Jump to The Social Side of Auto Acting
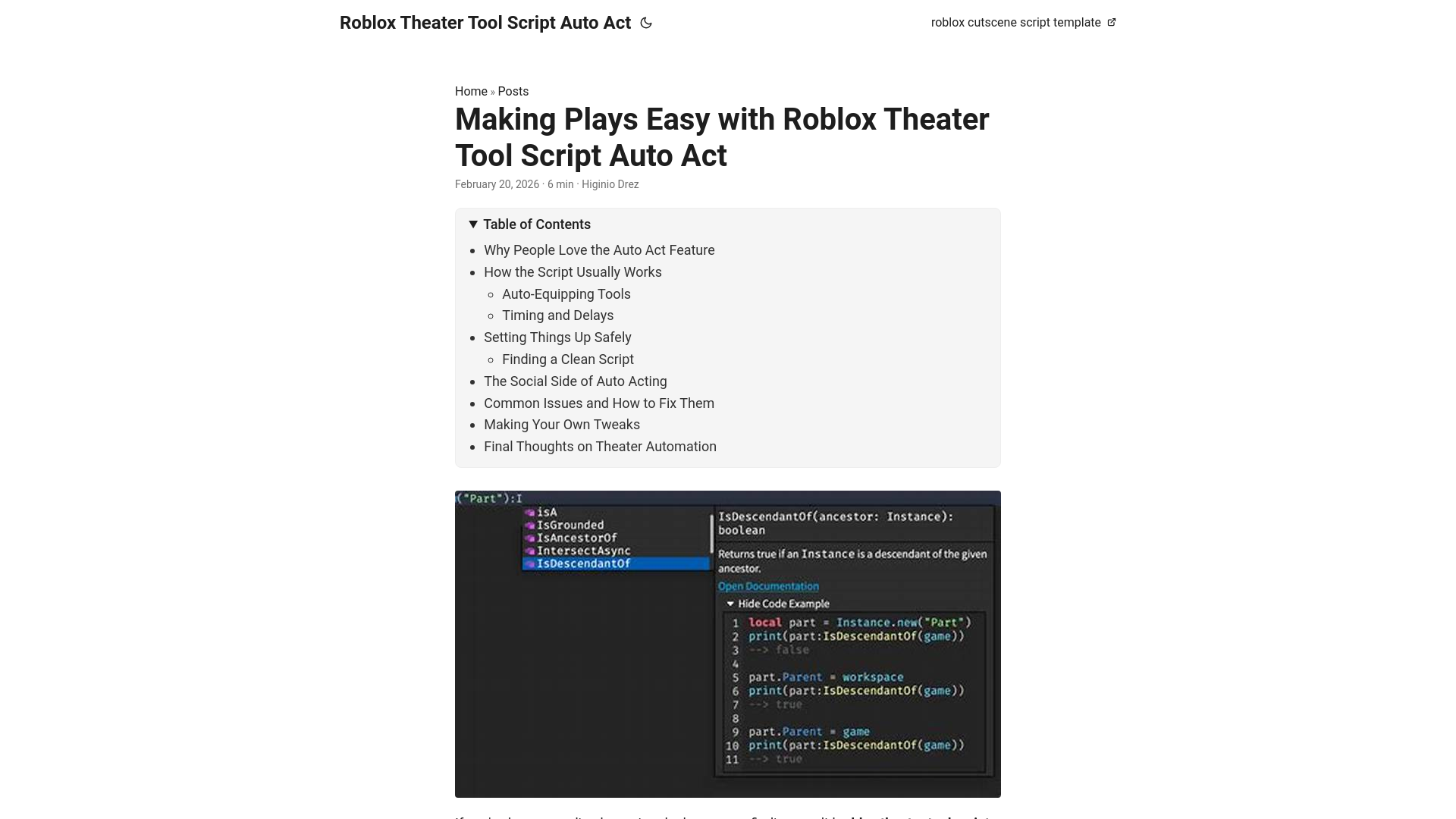The image size is (1456, 819). tap(576, 381)
